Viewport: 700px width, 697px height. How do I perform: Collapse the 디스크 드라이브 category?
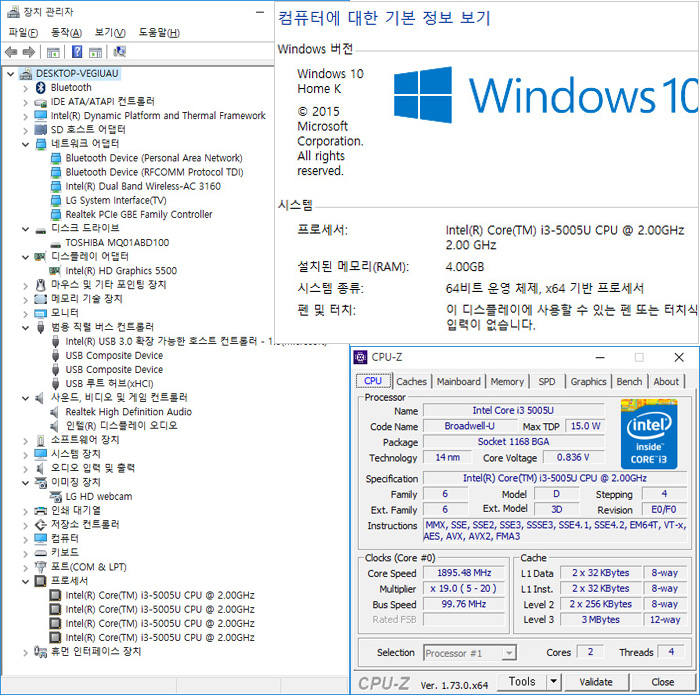(25, 229)
